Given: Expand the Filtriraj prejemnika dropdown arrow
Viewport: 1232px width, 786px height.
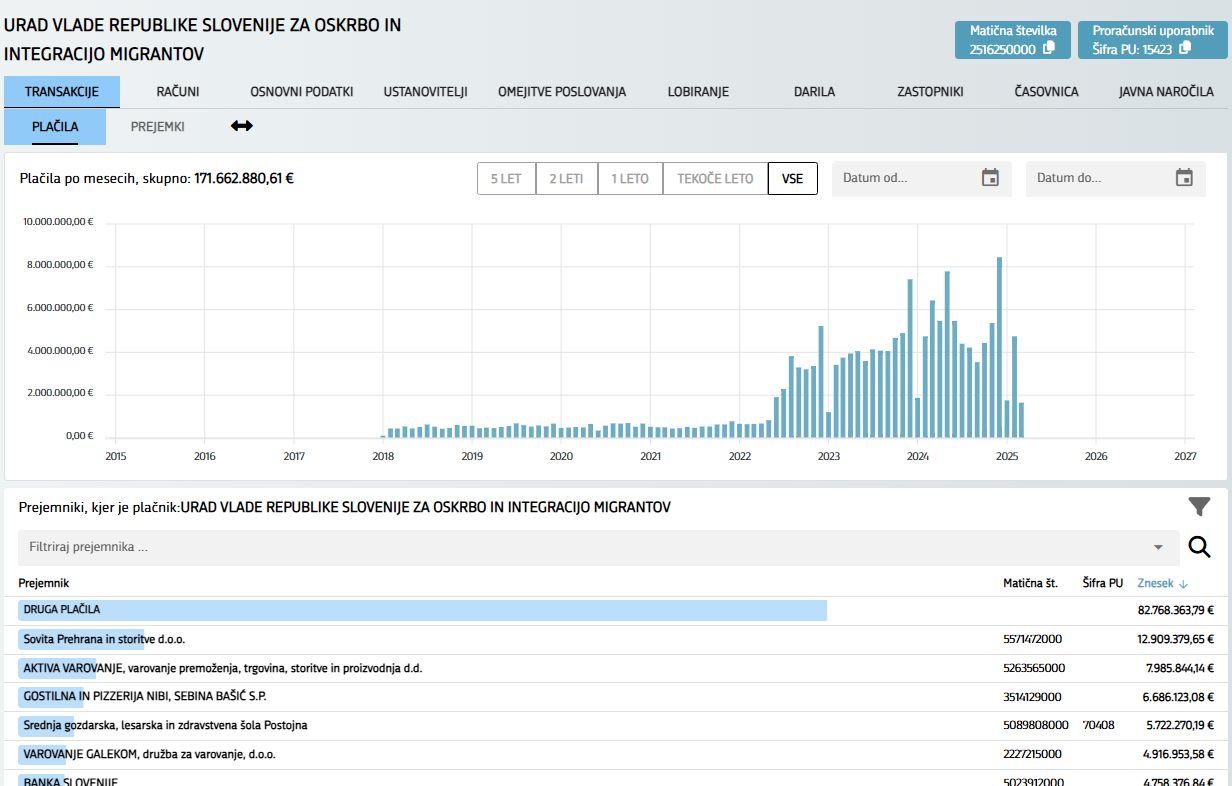Looking at the screenshot, I should [x=1158, y=548].
